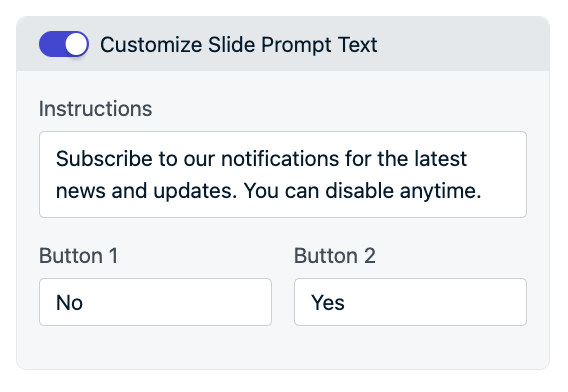Viewport: 568px width, 392px height.
Task: Click the Button 2 label
Action: (x=334, y=256)
